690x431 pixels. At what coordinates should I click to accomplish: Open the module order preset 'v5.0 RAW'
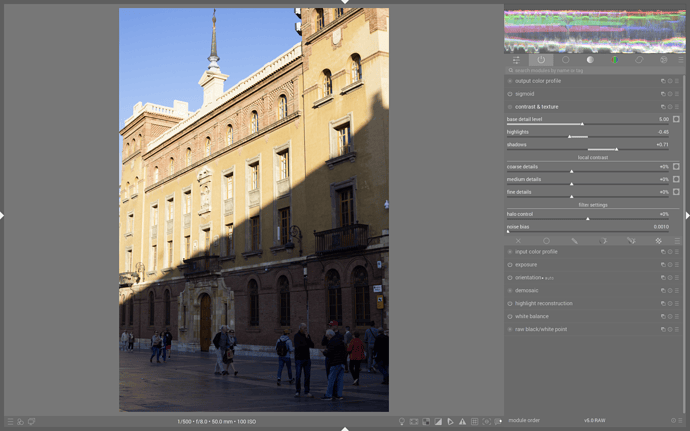click(595, 420)
